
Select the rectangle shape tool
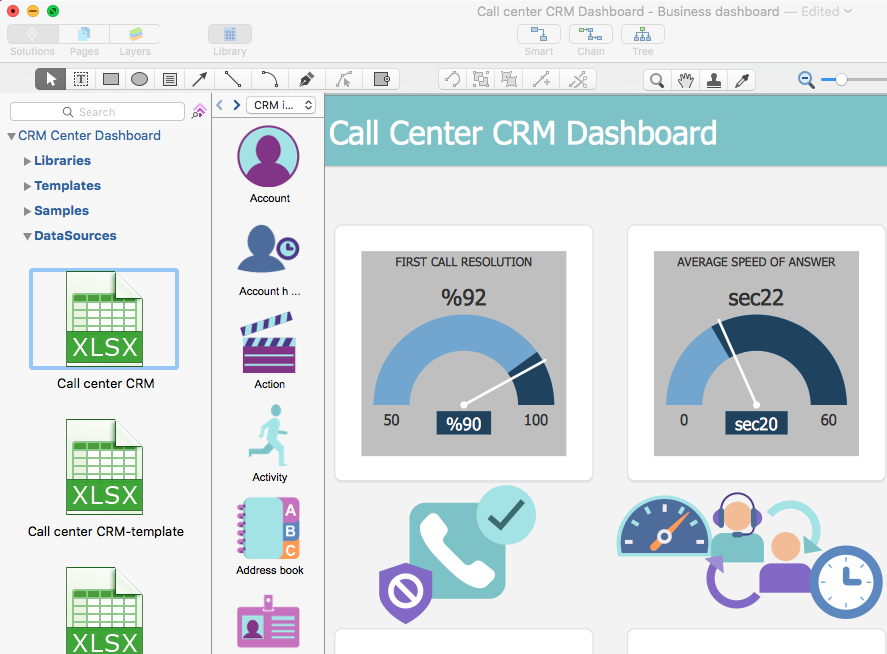tap(111, 79)
